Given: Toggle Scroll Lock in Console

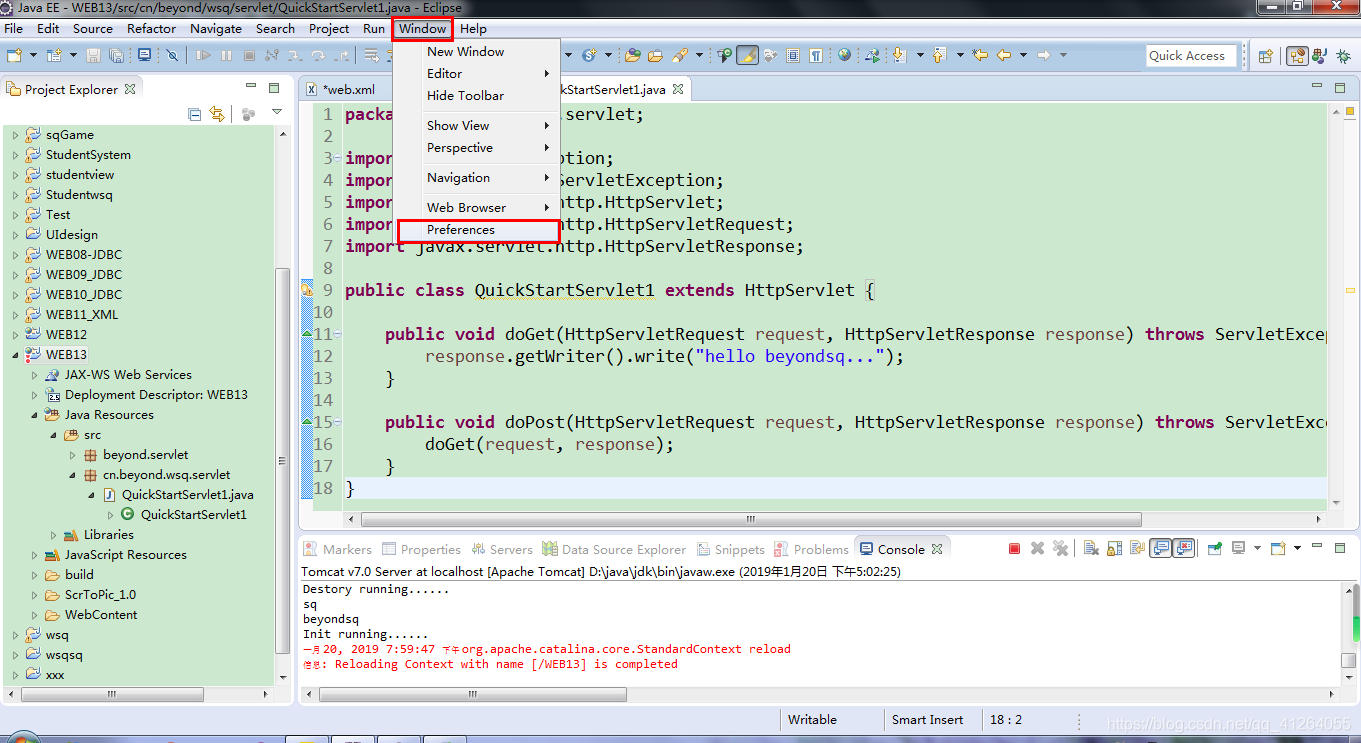Looking at the screenshot, I should click(1115, 548).
